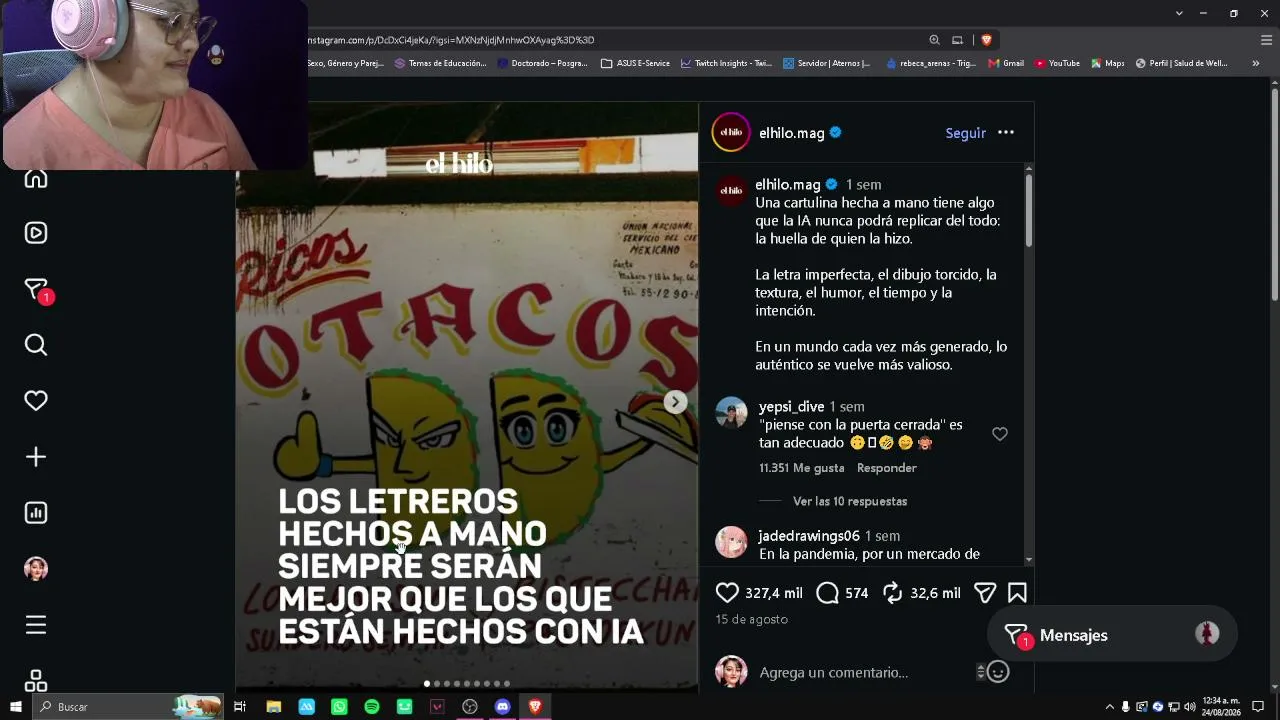Open post options three-dot menu

(1006, 133)
